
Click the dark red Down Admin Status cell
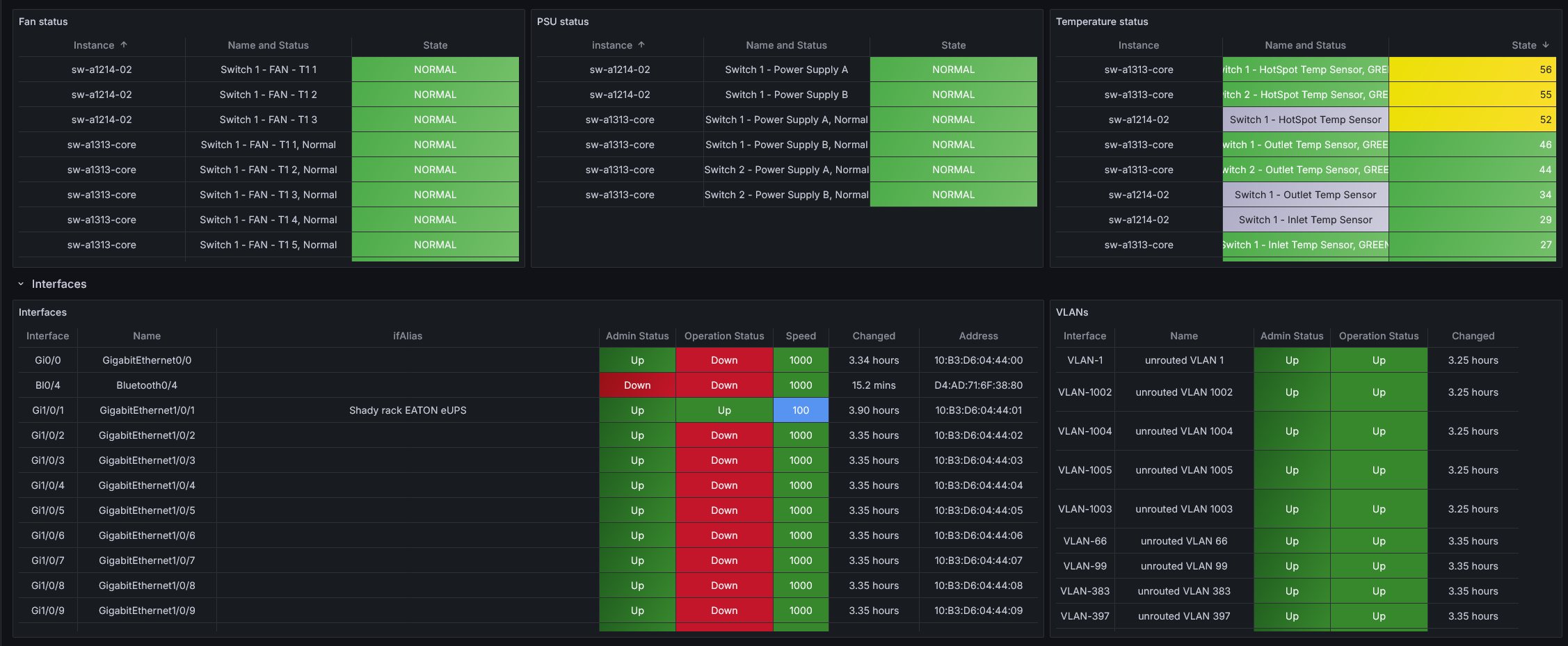[637, 385]
